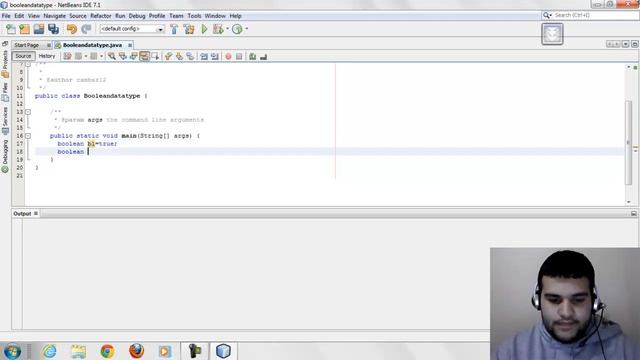
Task: Build the project with the hammer icon
Action: (x=174, y=29)
